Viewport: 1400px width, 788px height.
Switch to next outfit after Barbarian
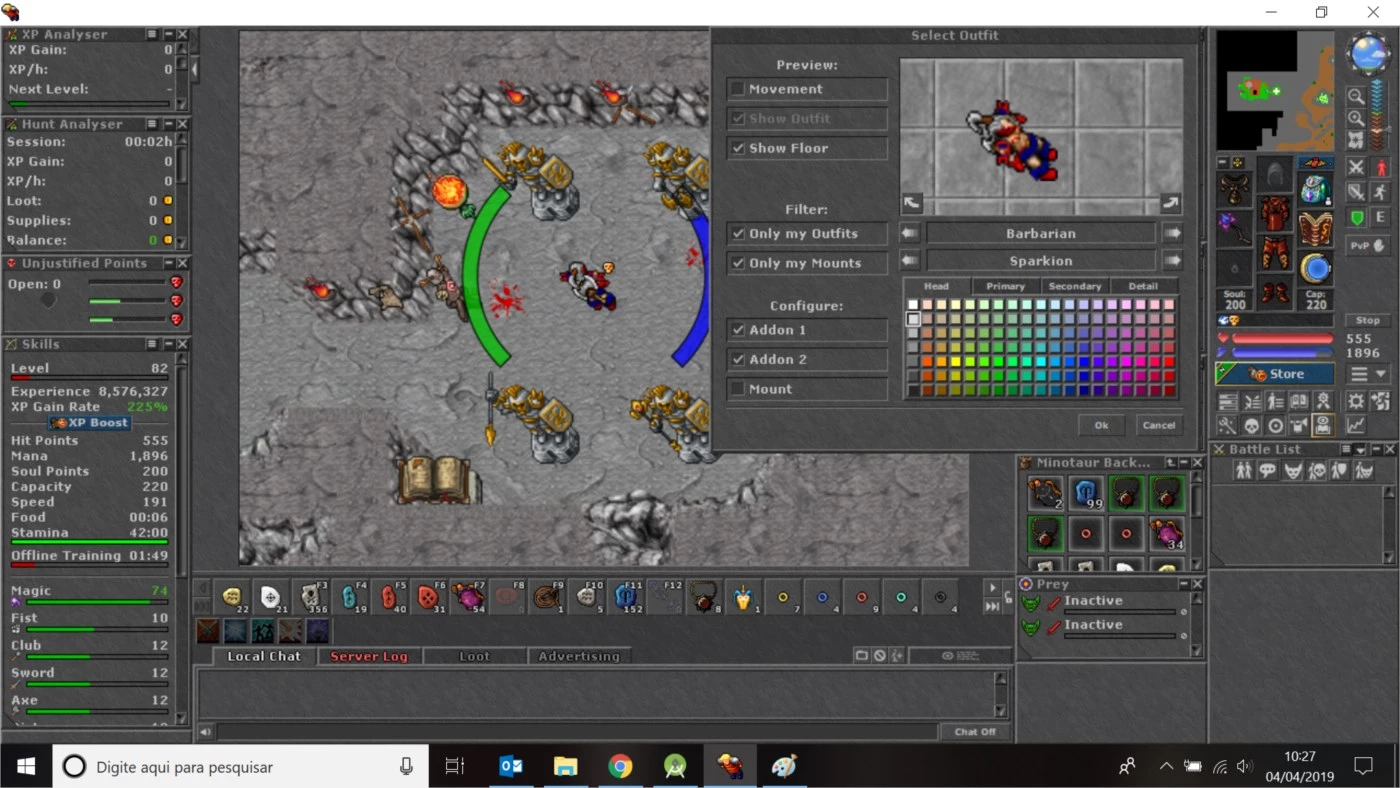point(1172,233)
